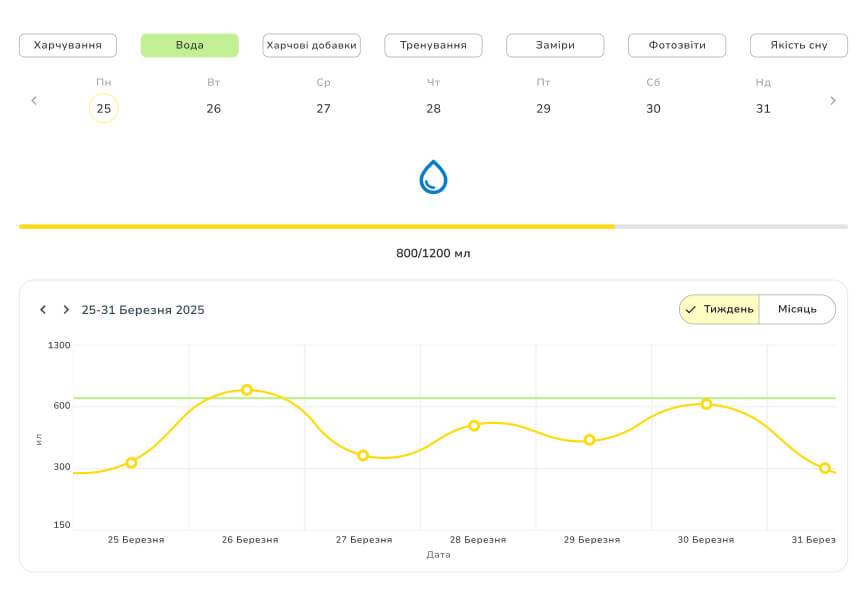Show next chart period with right chevron
Screen dimensions: 867x606
pos(66,310)
